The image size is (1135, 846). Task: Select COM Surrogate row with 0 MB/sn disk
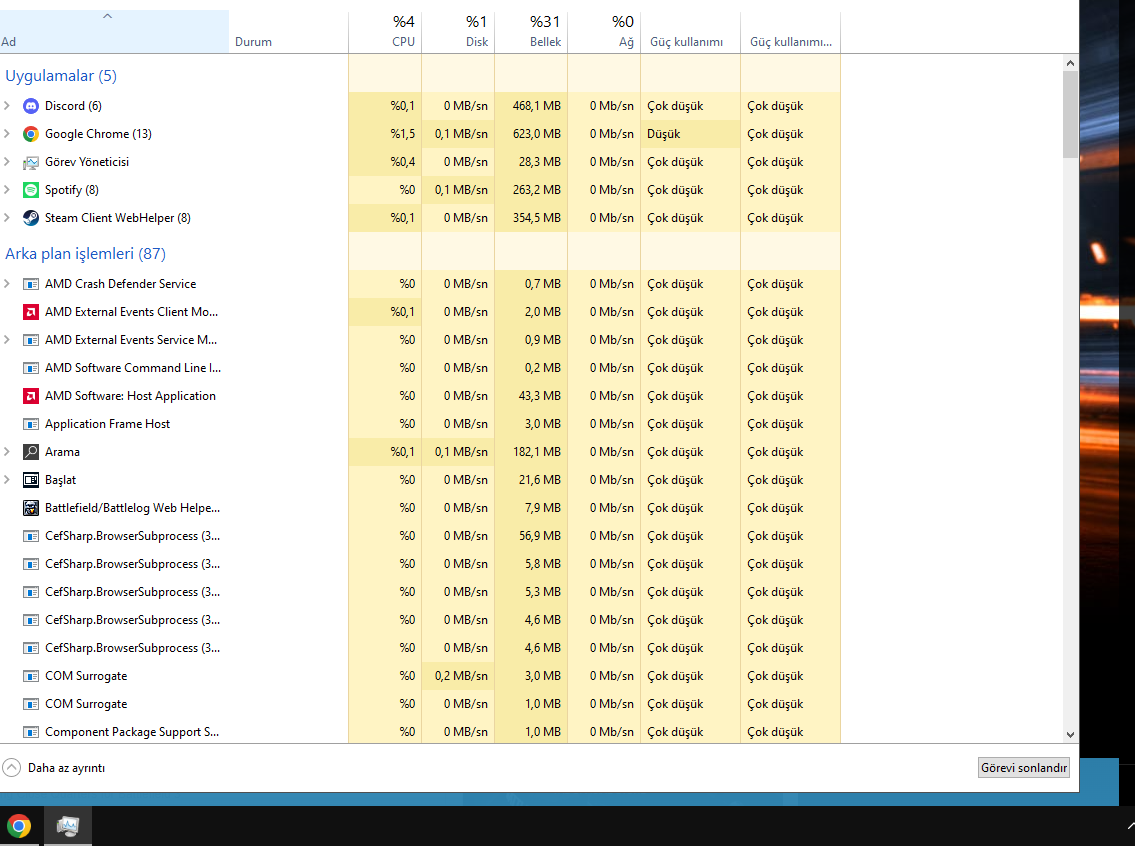pyautogui.click(x=420, y=704)
